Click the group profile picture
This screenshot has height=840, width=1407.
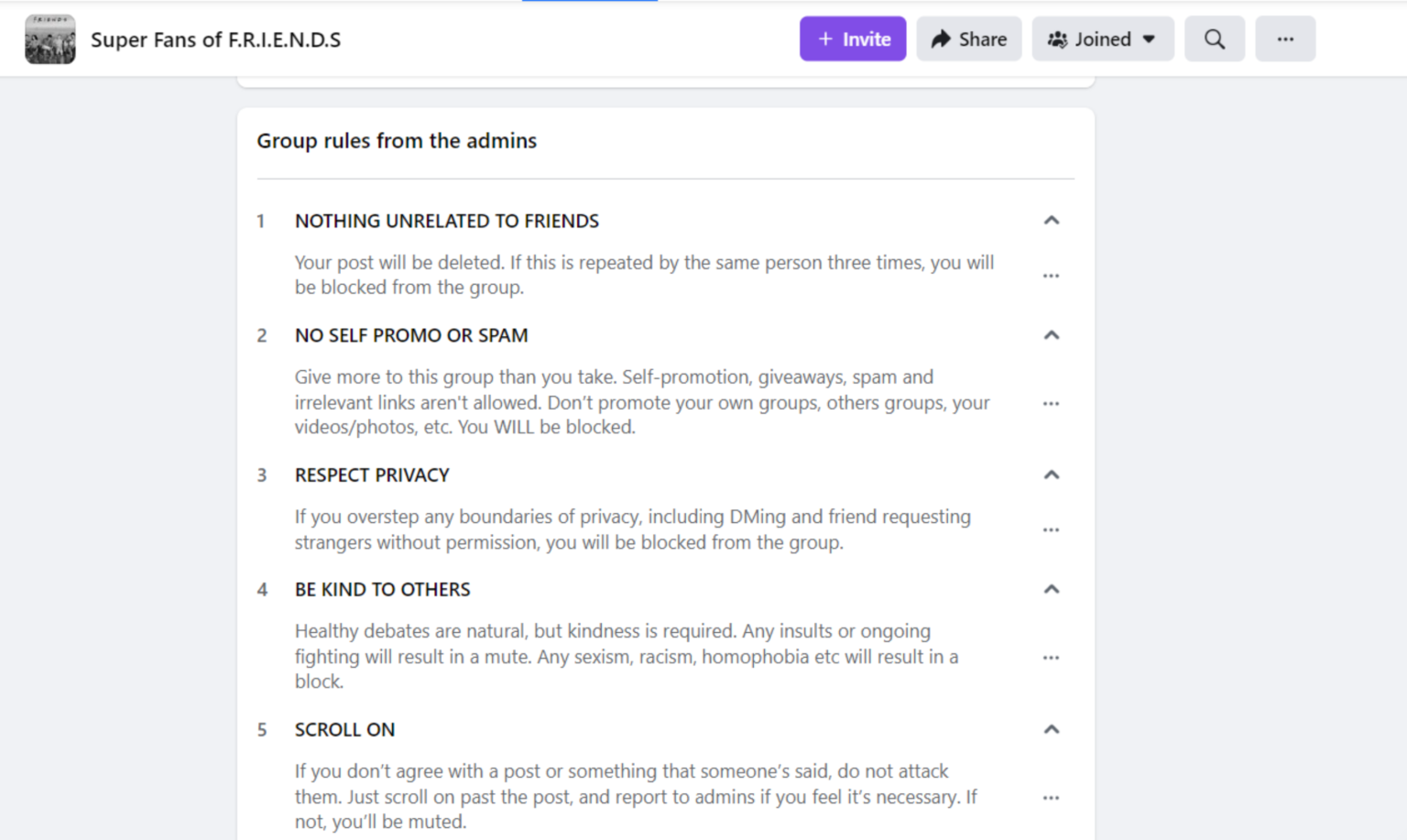pos(50,39)
